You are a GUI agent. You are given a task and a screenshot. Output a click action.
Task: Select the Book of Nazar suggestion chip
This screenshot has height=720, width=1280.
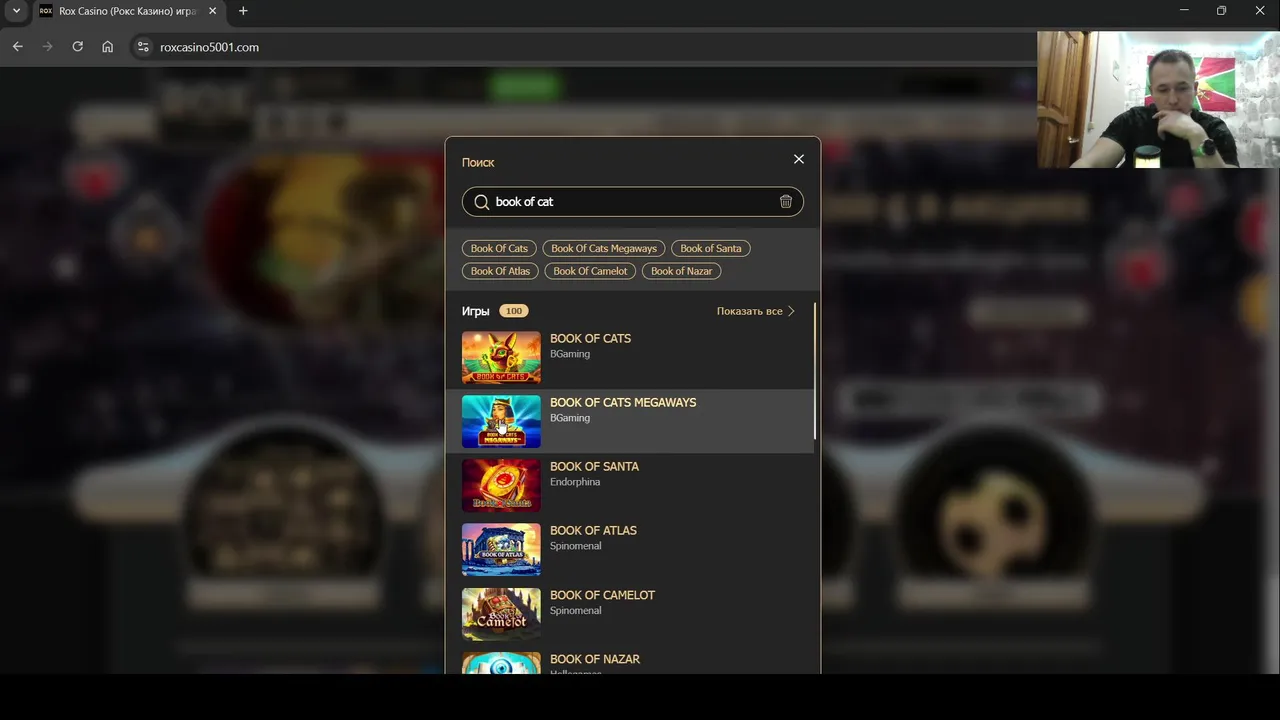tap(681, 271)
